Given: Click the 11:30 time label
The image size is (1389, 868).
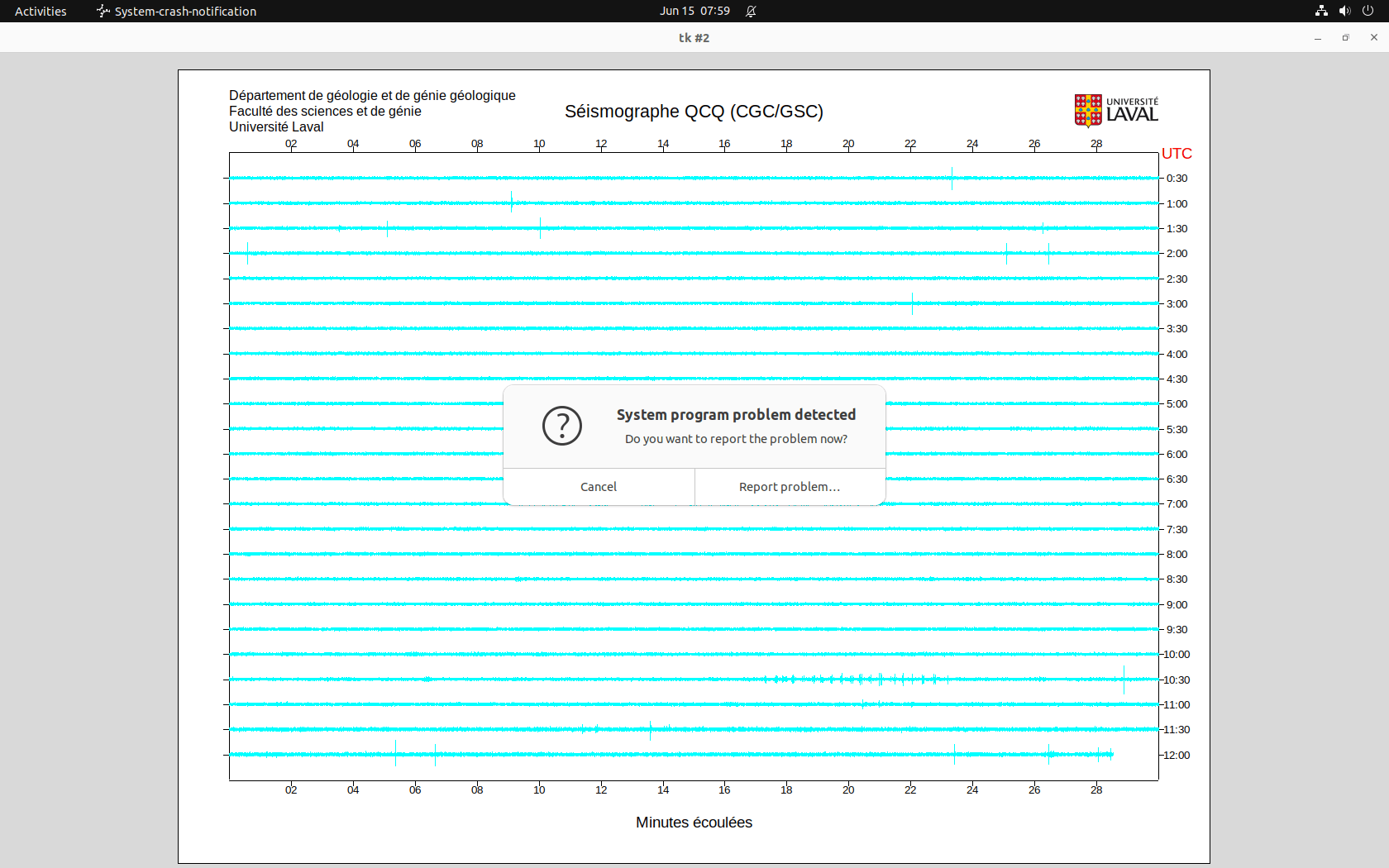Looking at the screenshot, I should click(x=1177, y=730).
